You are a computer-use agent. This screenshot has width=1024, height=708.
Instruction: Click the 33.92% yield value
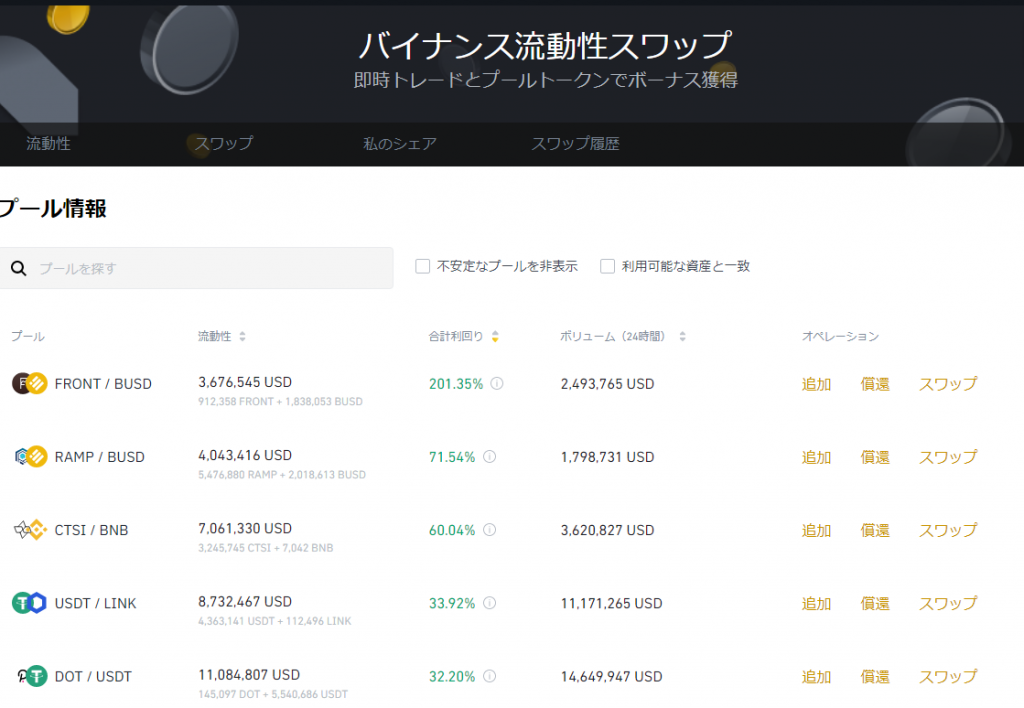(452, 603)
